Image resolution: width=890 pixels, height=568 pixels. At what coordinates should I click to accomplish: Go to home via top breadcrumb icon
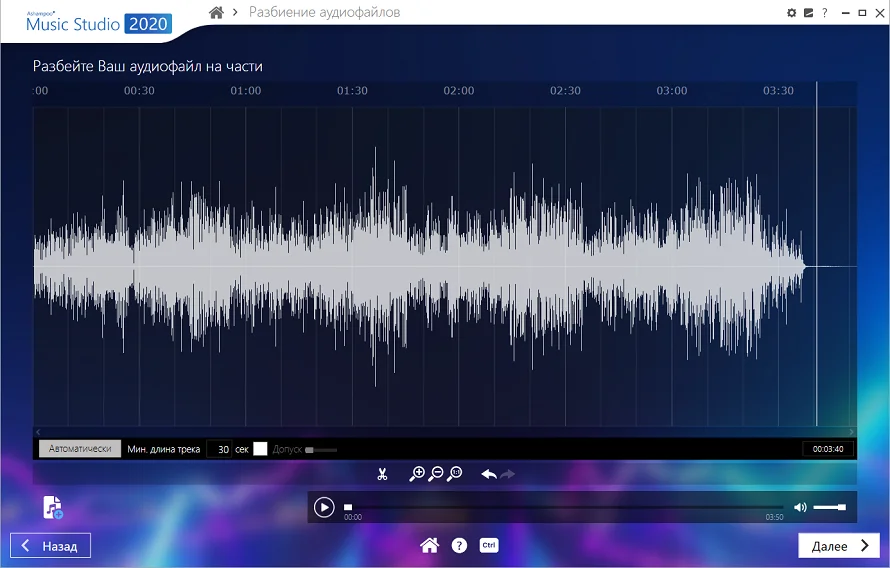[217, 12]
